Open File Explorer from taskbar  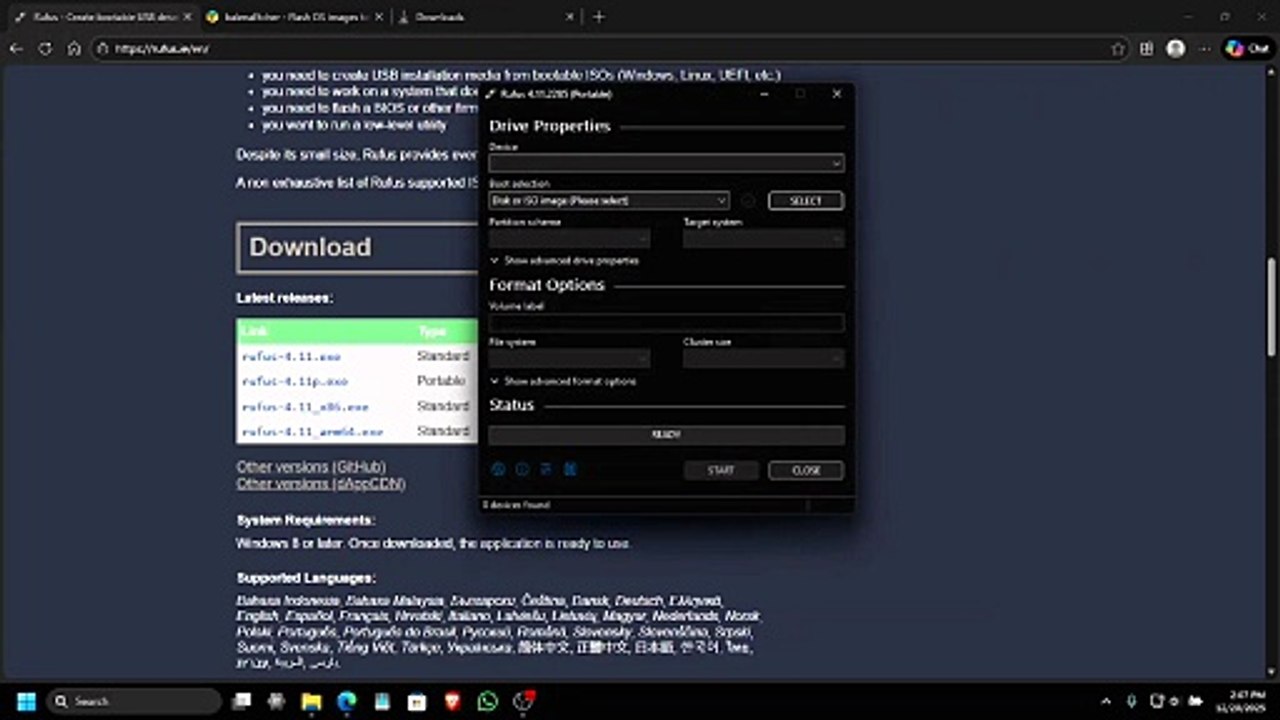(x=311, y=701)
